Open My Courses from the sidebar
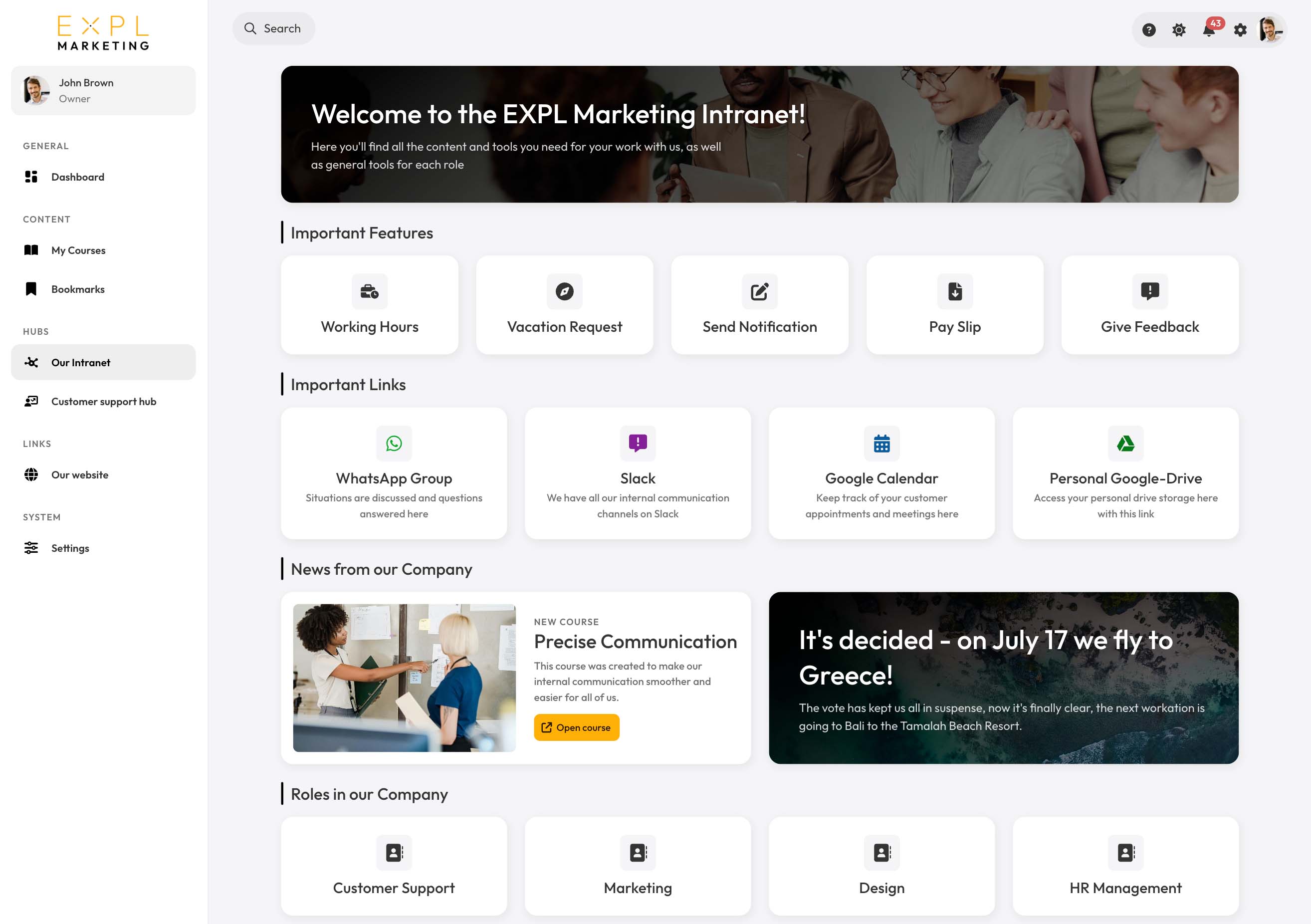 click(x=78, y=249)
